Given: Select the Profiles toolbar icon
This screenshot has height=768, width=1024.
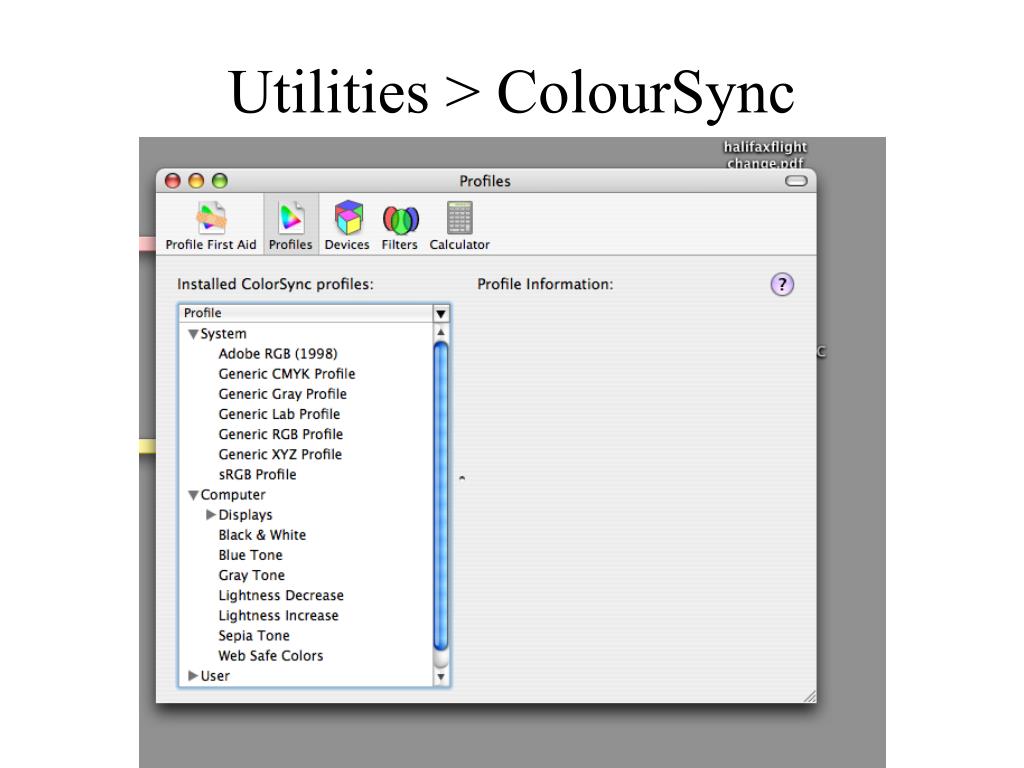Looking at the screenshot, I should [291, 225].
